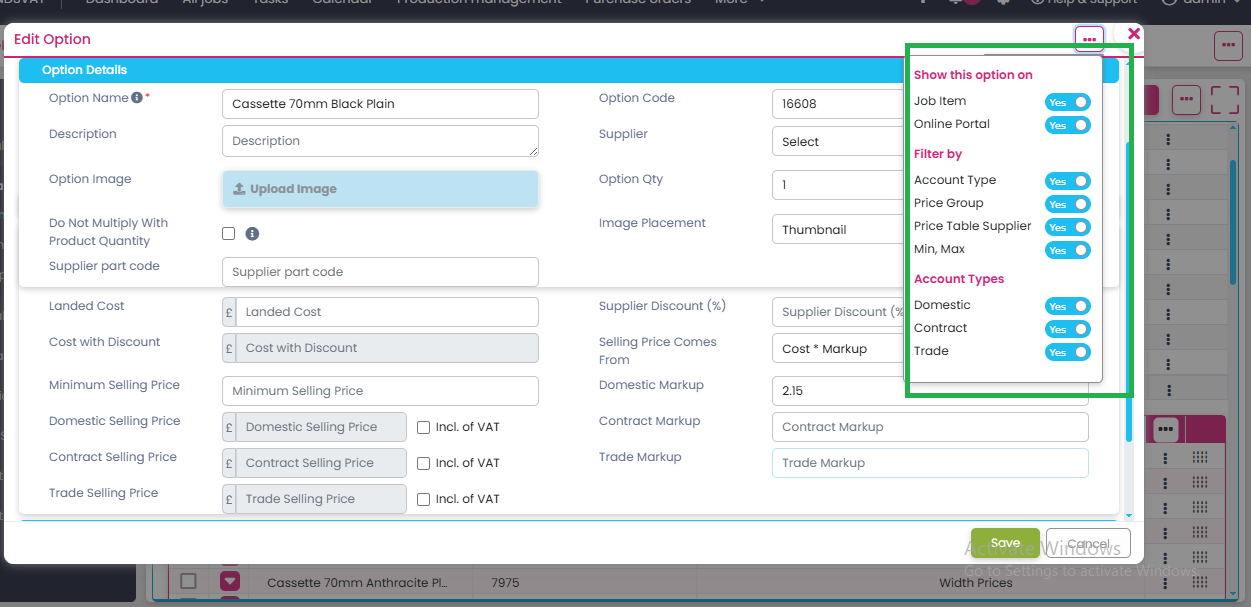1251x607 pixels.
Task: Click the top-right page three-dot menu button
Action: 1228,46
